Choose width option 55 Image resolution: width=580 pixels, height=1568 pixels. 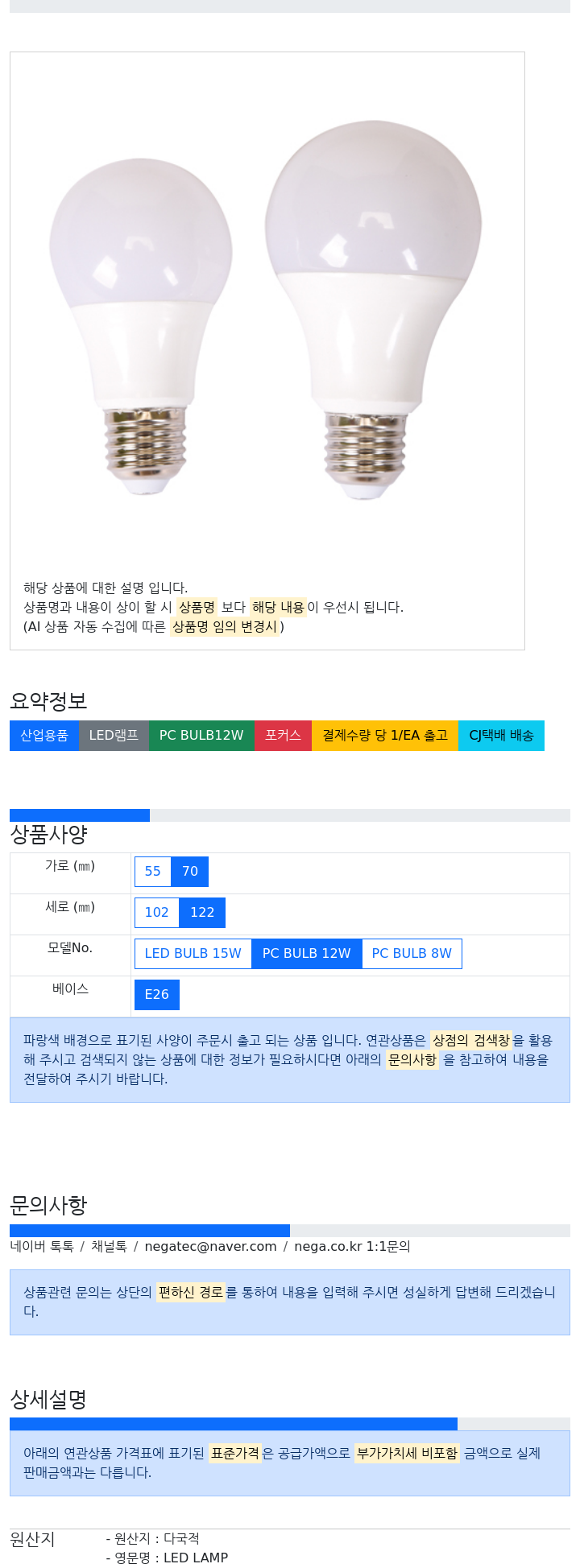[153, 872]
